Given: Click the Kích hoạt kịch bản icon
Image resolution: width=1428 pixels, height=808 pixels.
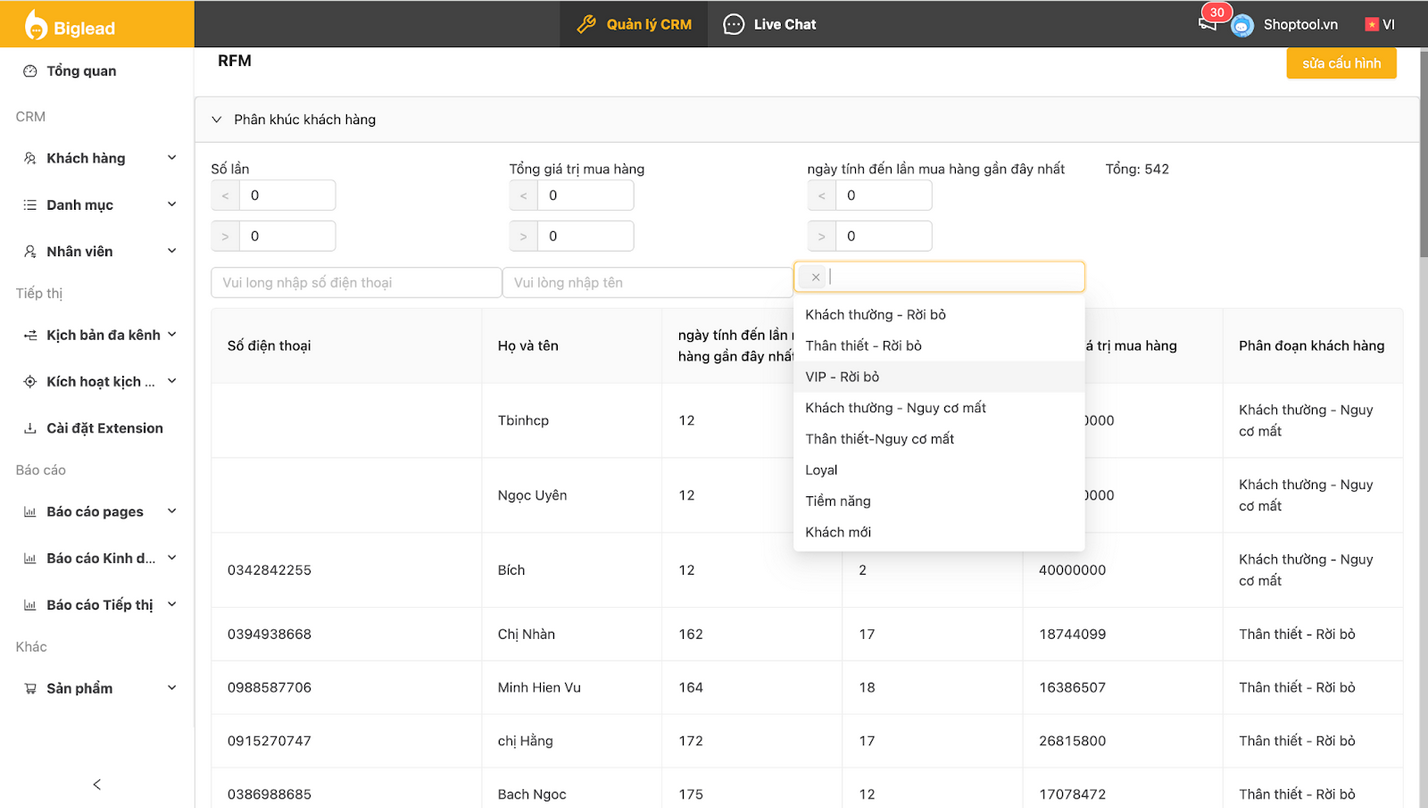Looking at the screenshot, I should point(30,381).
